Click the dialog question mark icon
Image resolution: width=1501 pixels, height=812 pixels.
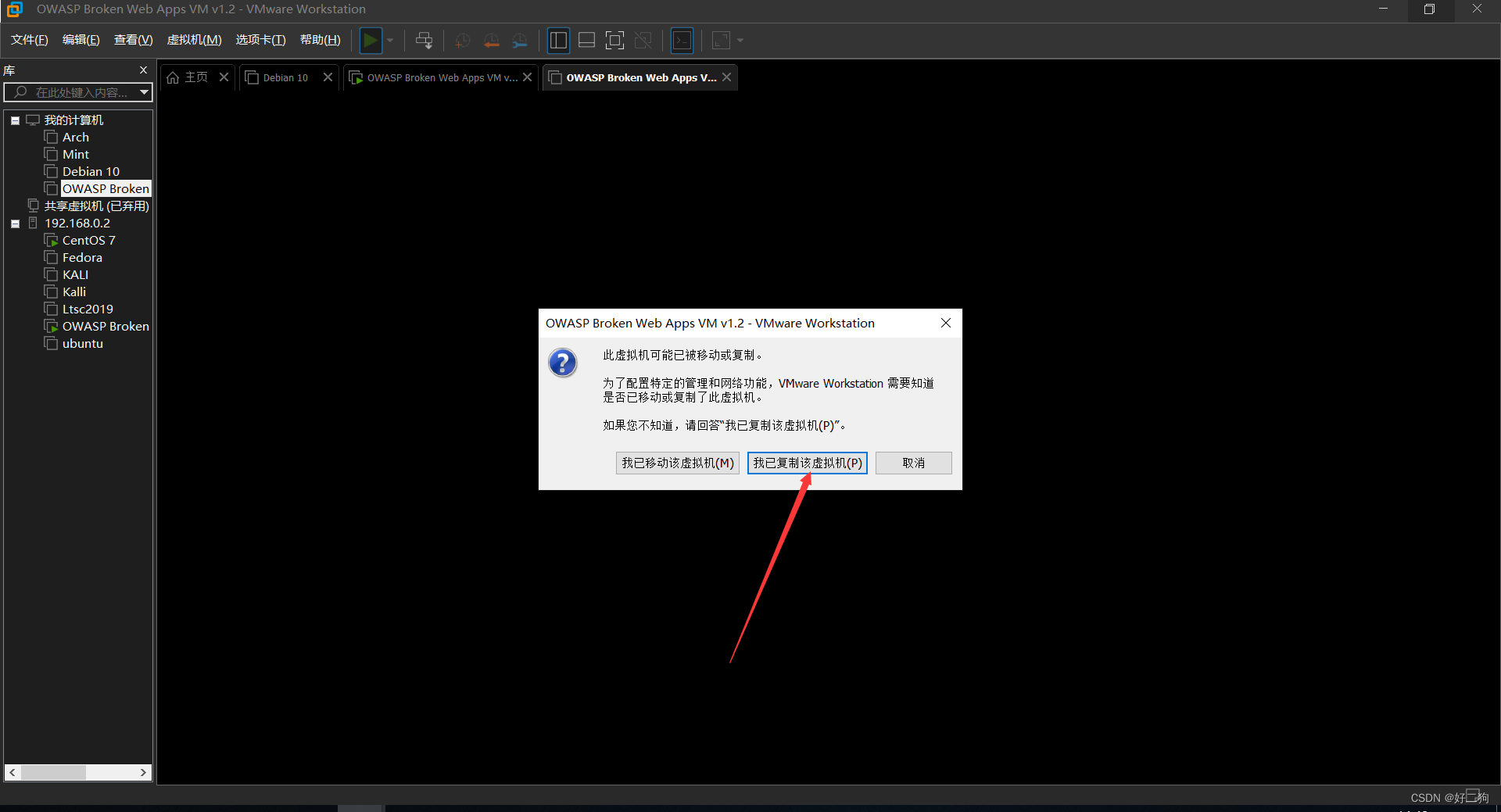562,363
